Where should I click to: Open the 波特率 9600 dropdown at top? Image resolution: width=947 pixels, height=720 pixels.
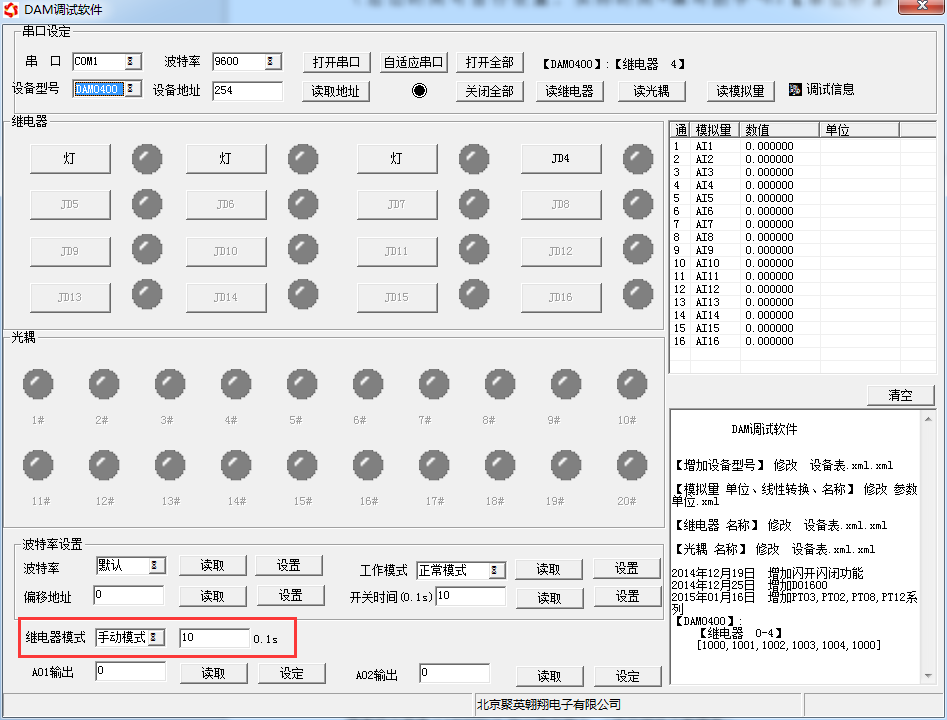point(270,61)
